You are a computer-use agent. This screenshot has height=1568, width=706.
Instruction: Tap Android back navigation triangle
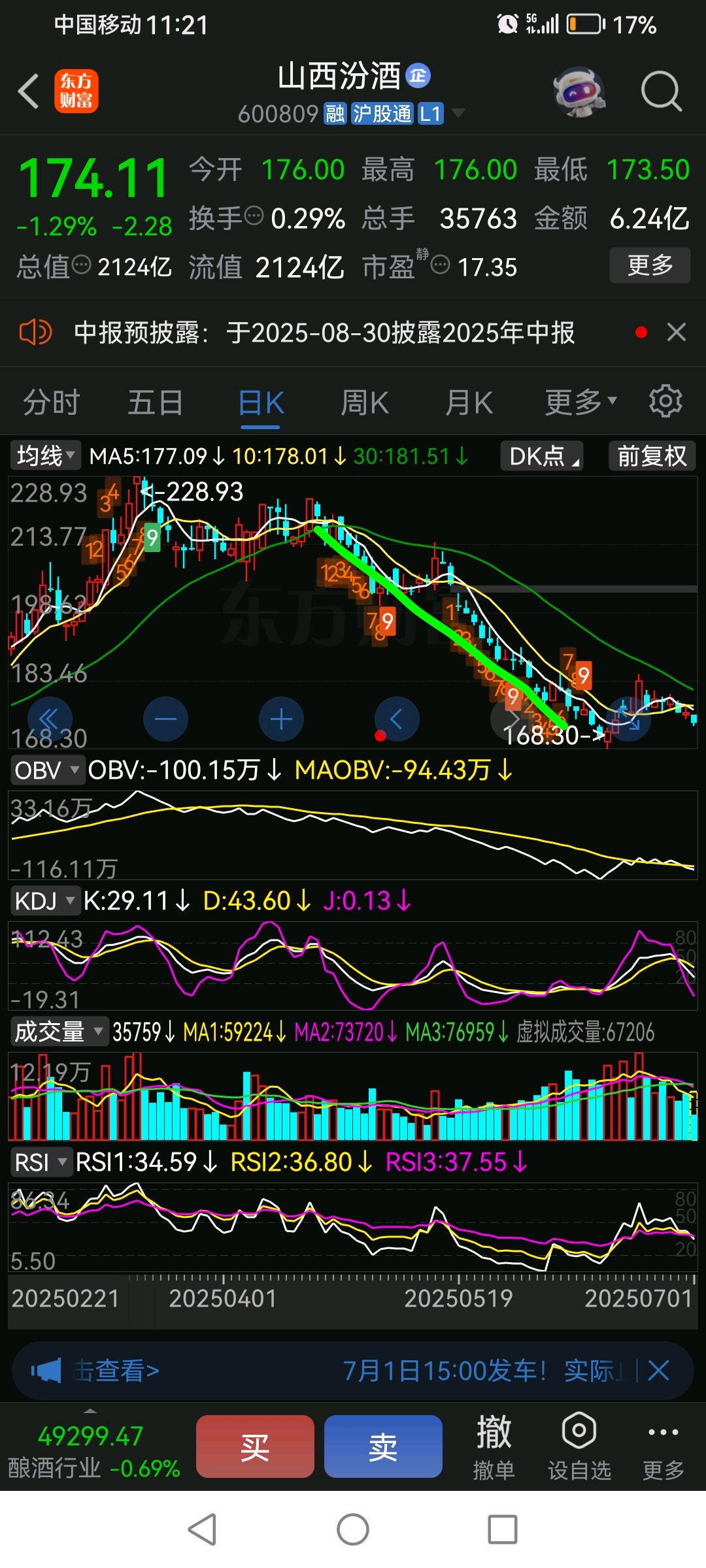coord(203,1529)
